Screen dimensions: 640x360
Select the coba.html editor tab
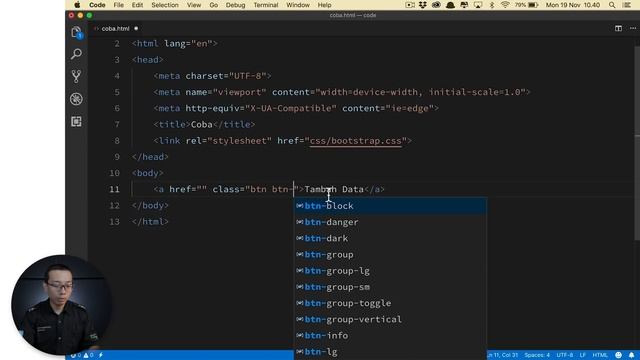(116, 29)
